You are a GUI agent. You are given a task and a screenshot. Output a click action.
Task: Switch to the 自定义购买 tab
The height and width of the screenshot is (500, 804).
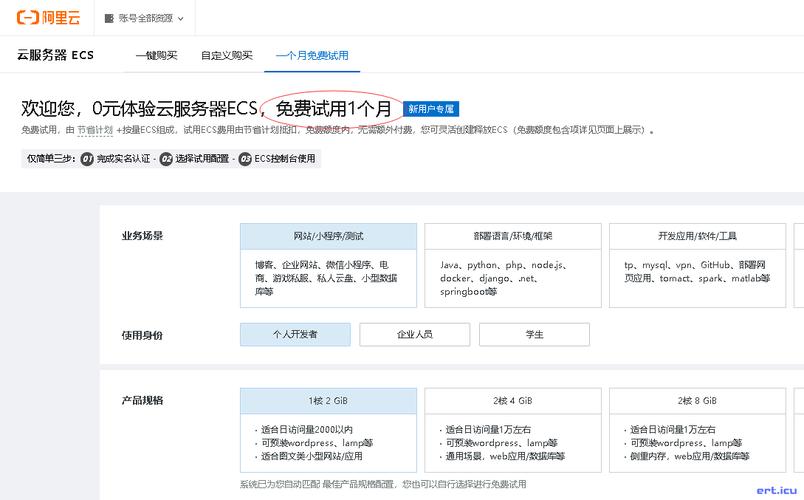pyautogui.click(x=227, y=55)
